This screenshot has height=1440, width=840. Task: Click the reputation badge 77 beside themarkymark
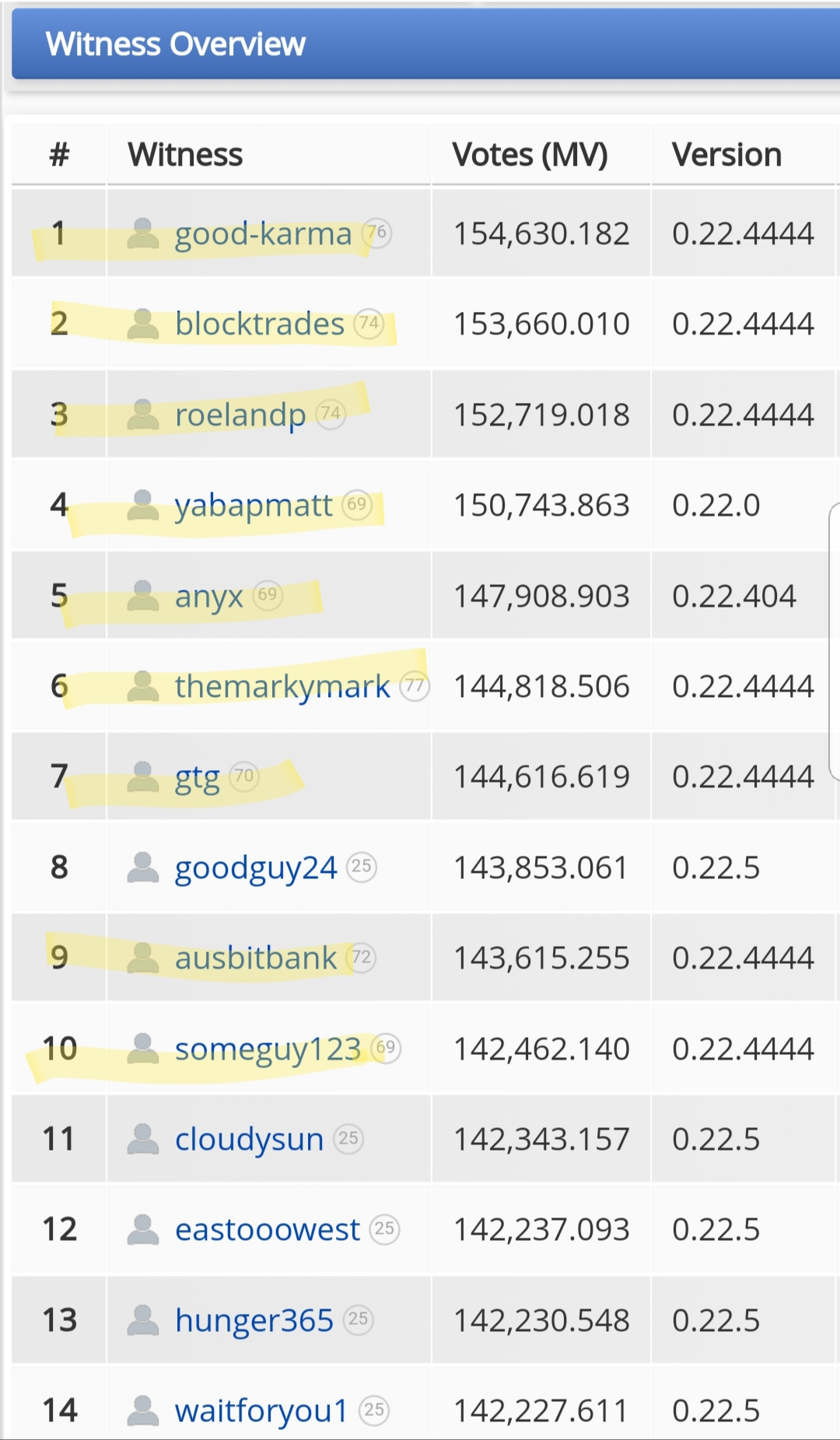(x=415, y=686)
